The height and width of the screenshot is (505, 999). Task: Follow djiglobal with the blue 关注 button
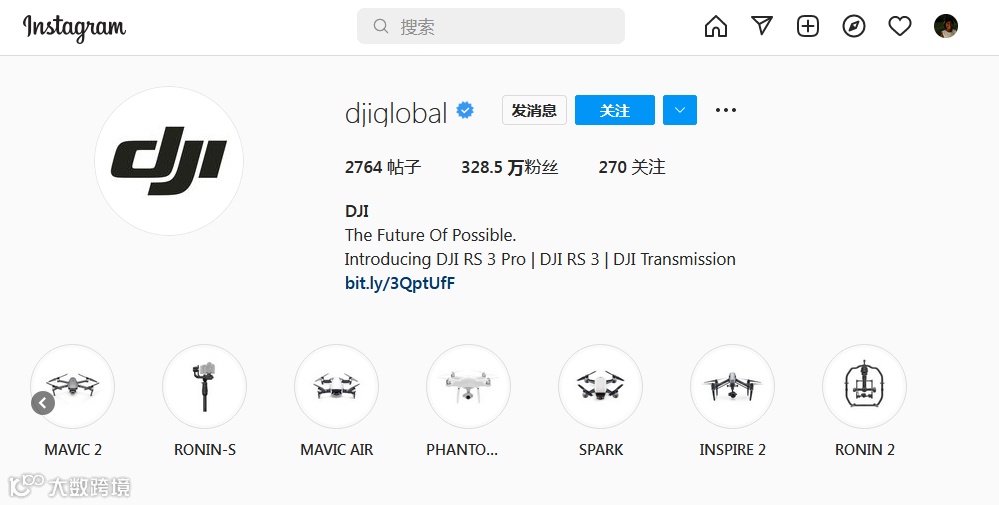(615, 110)
